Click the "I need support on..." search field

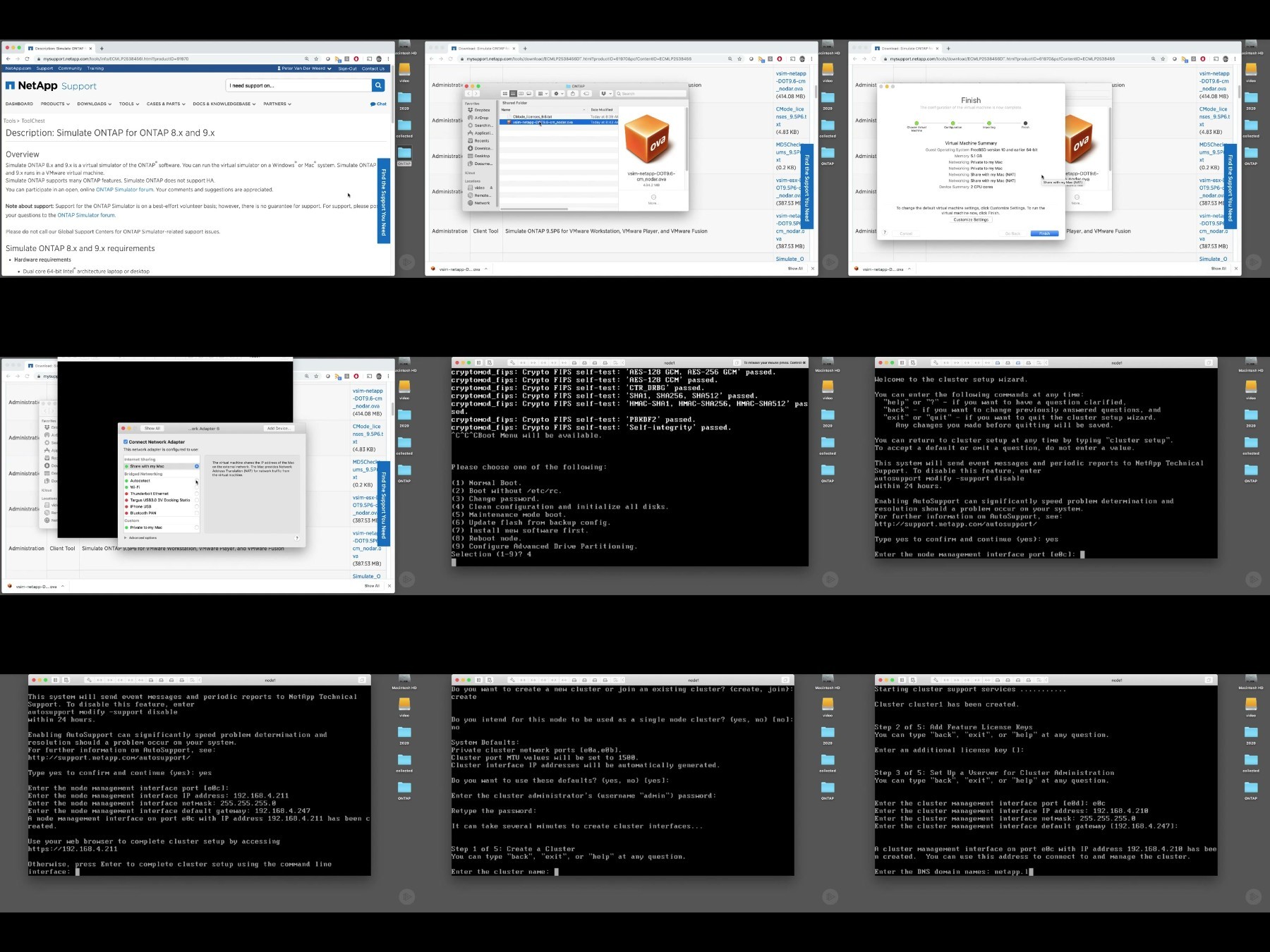click(299, 85)
